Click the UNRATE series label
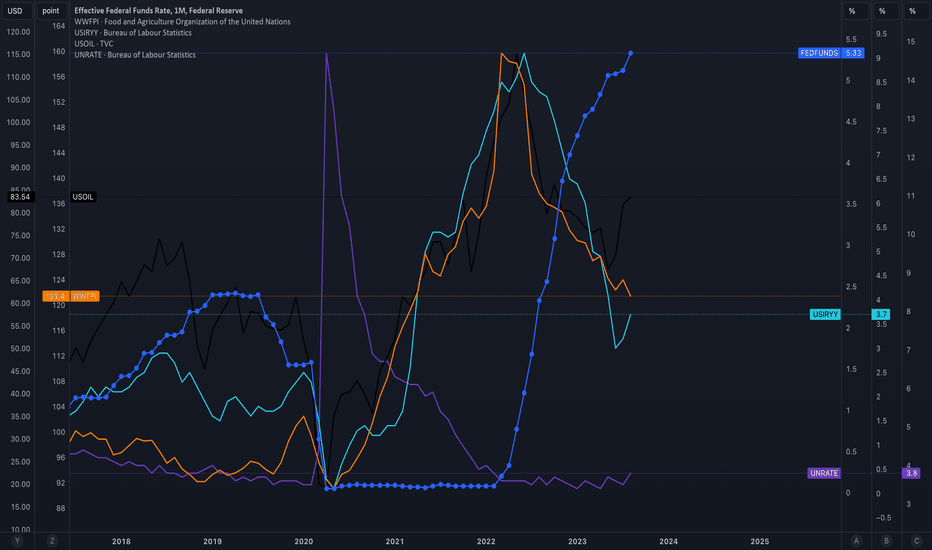The height and width of the screenshot is (550, 932). [x=824, y=473]
